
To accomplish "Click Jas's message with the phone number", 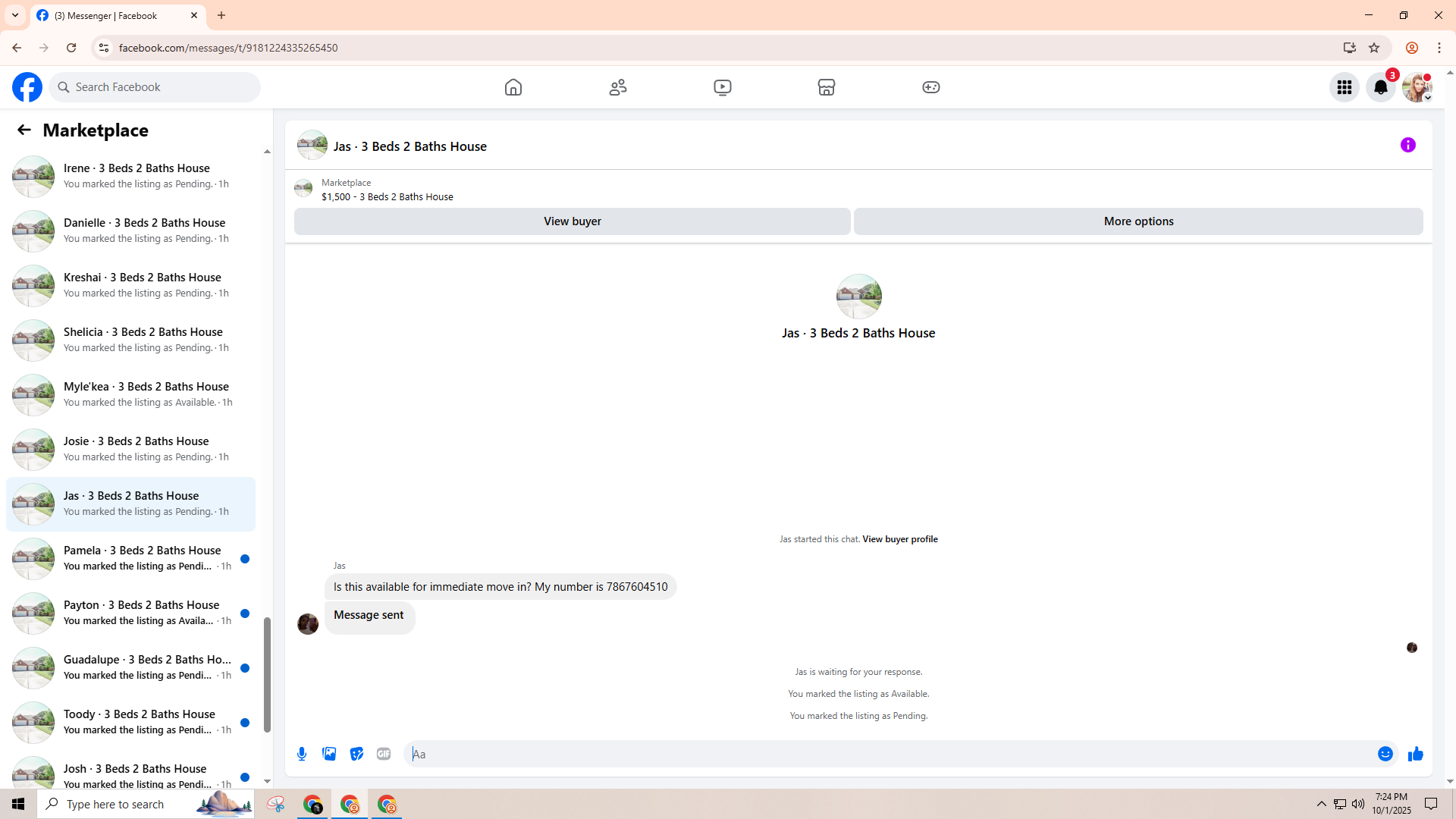I will 500,587.
